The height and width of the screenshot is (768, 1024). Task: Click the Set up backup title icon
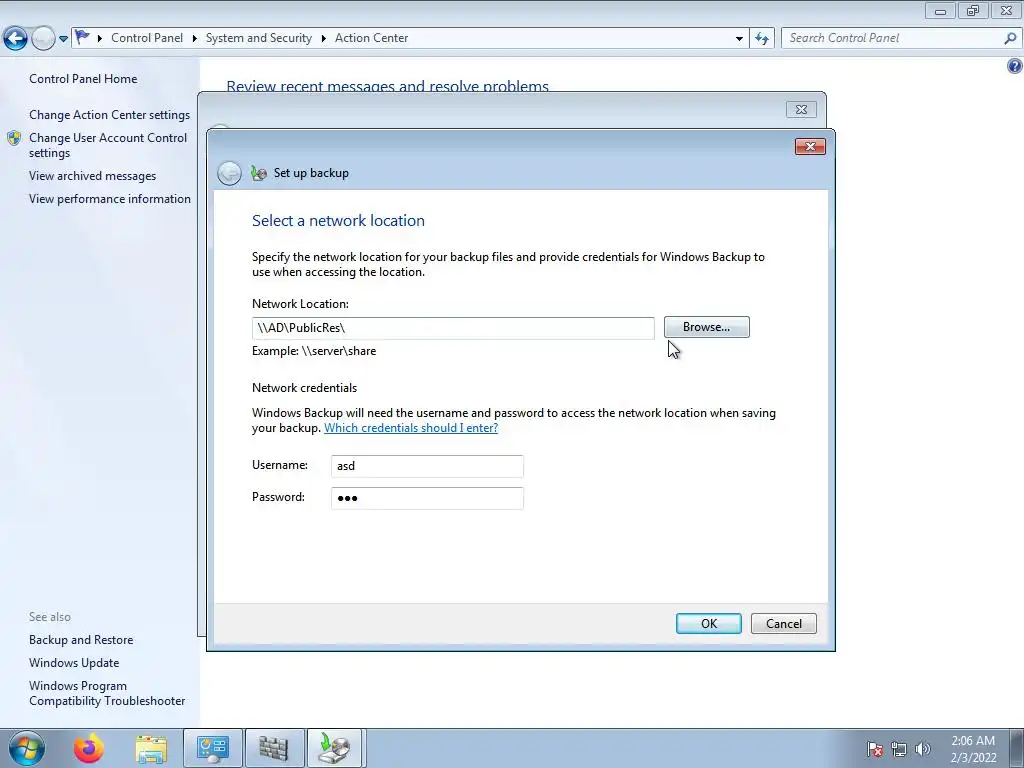(259, 173)
